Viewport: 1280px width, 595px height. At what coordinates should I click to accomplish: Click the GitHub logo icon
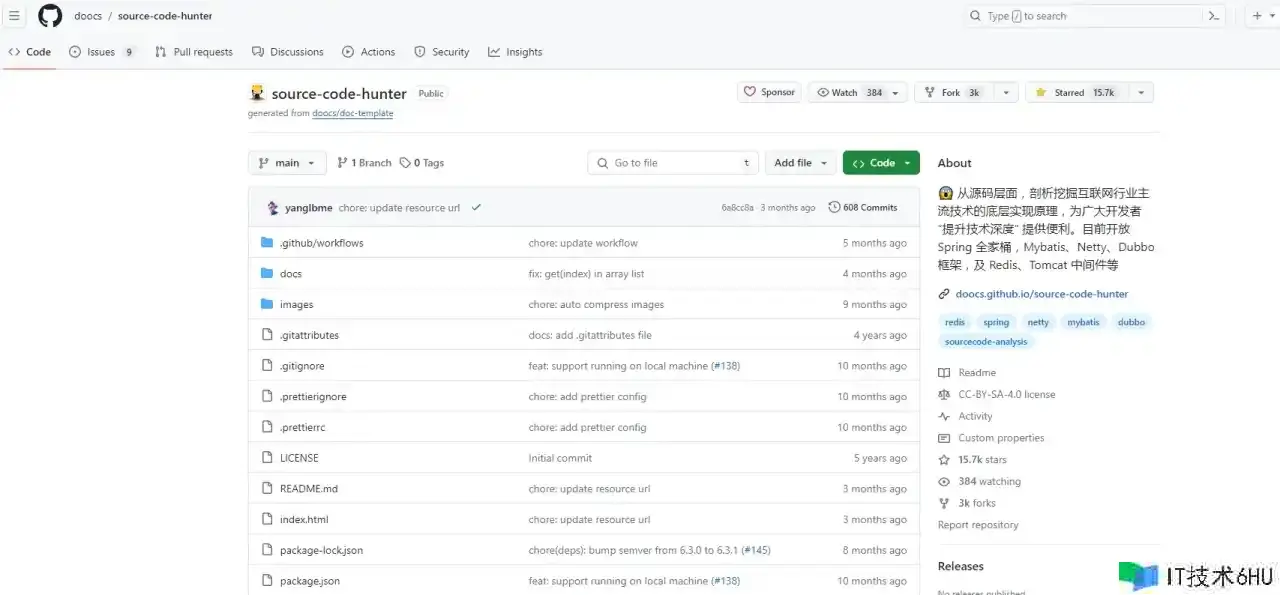pyautogui.click(x=50, y=16)
